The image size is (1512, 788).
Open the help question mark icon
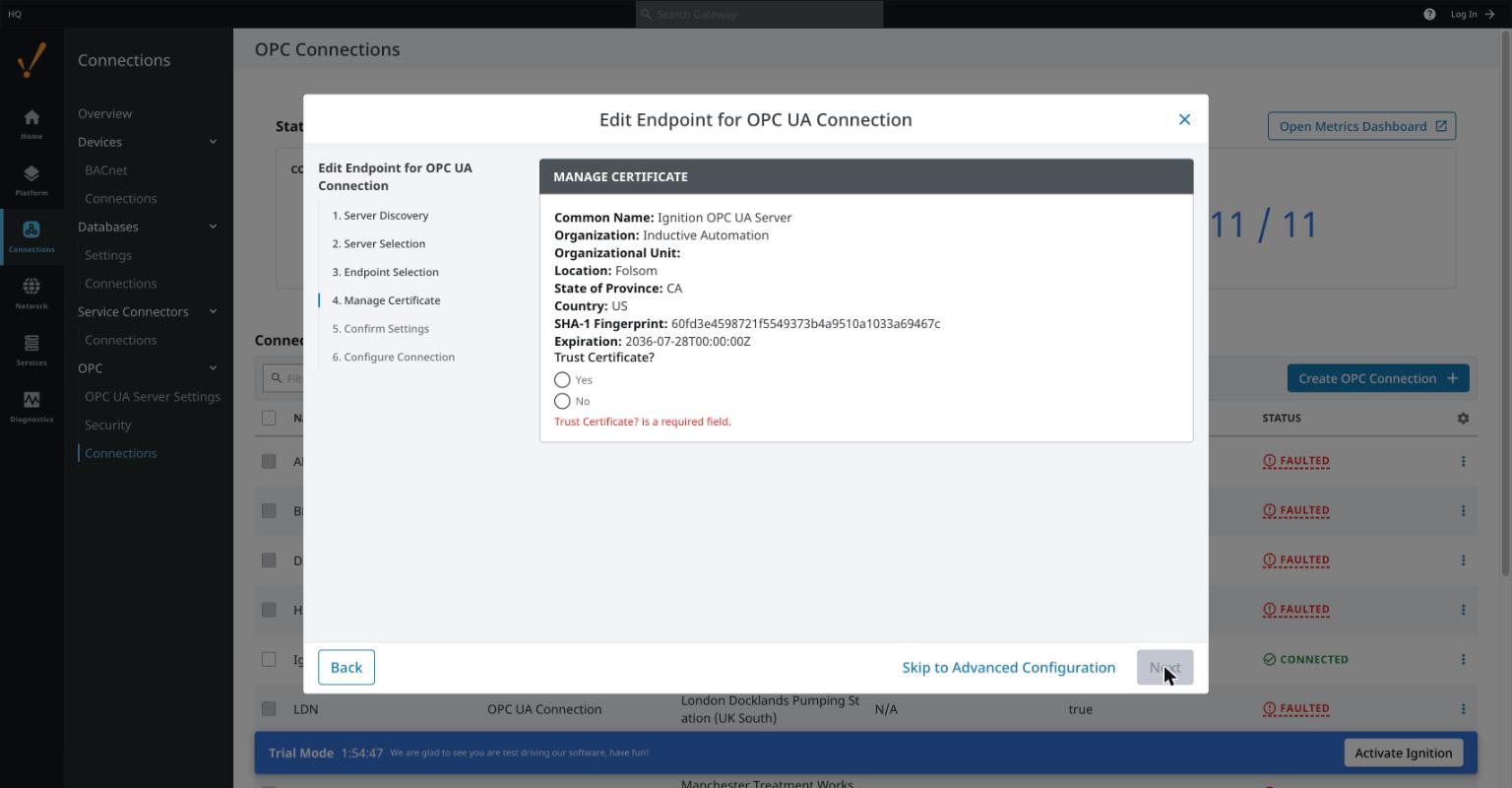coord(1429,14)
